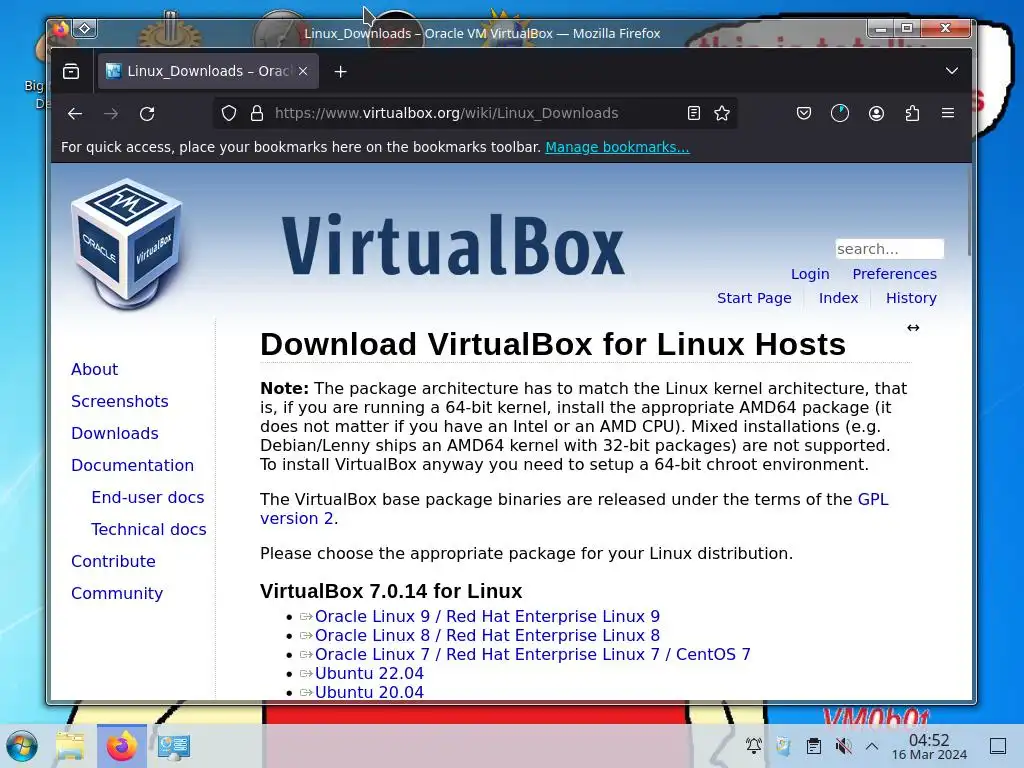Select the Firefox taskbar icon
Viewport: 1024px width, 768px height.
pos(121,746)
